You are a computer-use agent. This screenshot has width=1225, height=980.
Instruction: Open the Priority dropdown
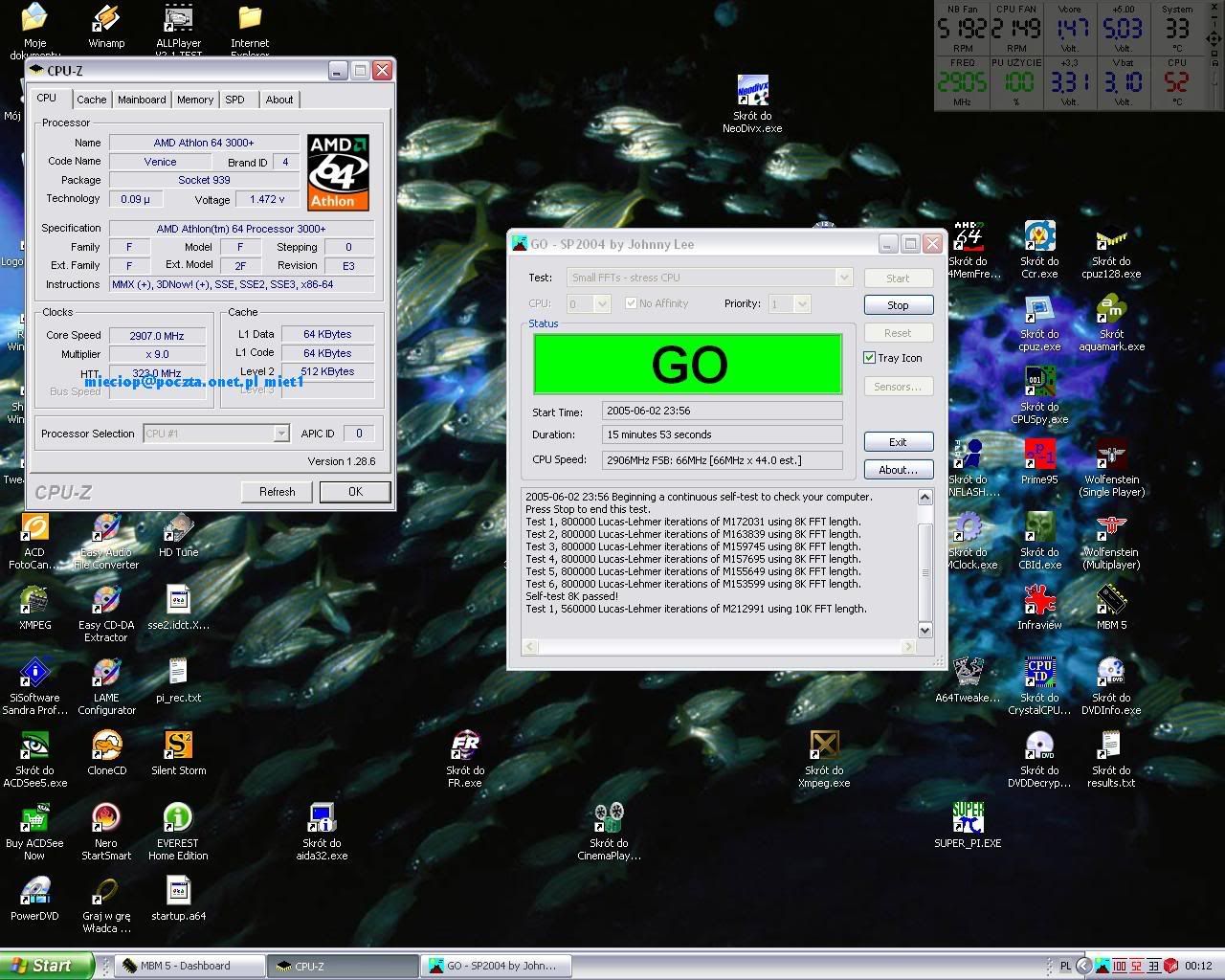click(802, 303)
